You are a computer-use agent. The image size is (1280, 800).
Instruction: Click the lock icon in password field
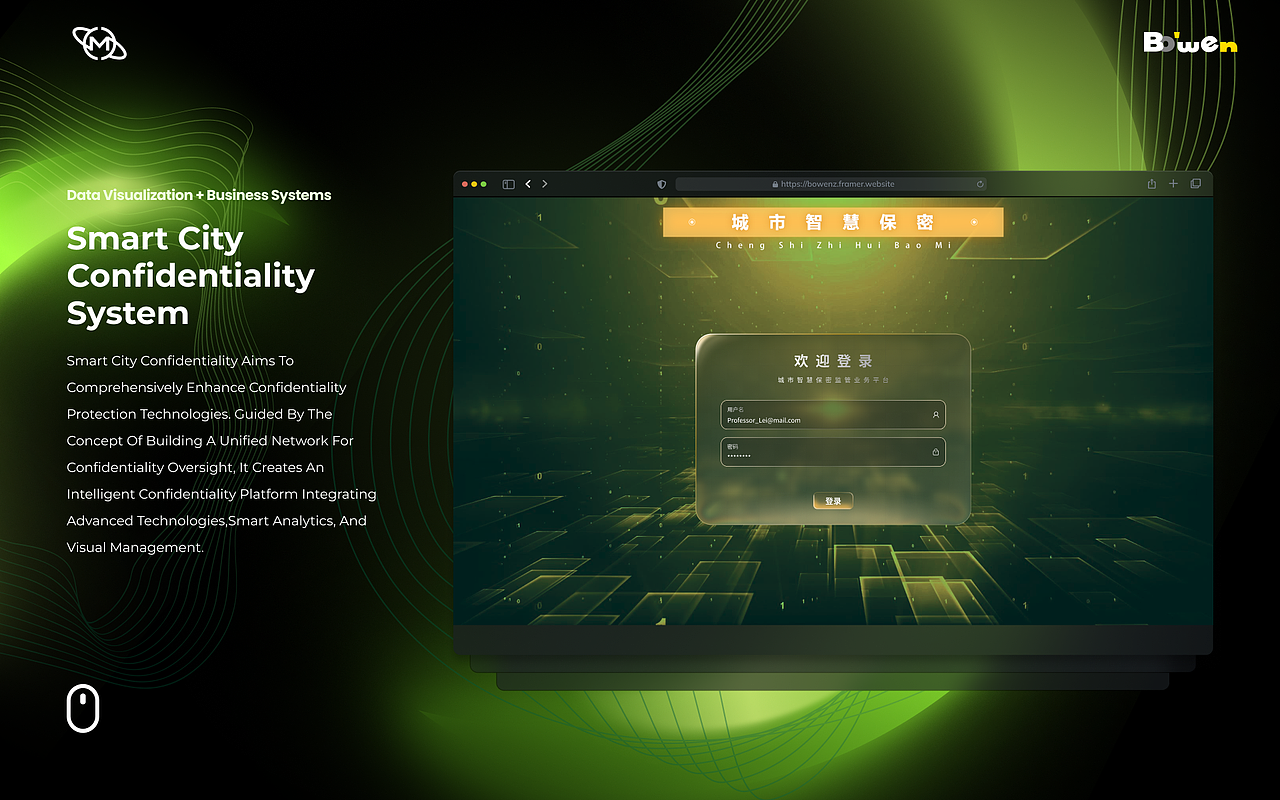tap(936, 452)
